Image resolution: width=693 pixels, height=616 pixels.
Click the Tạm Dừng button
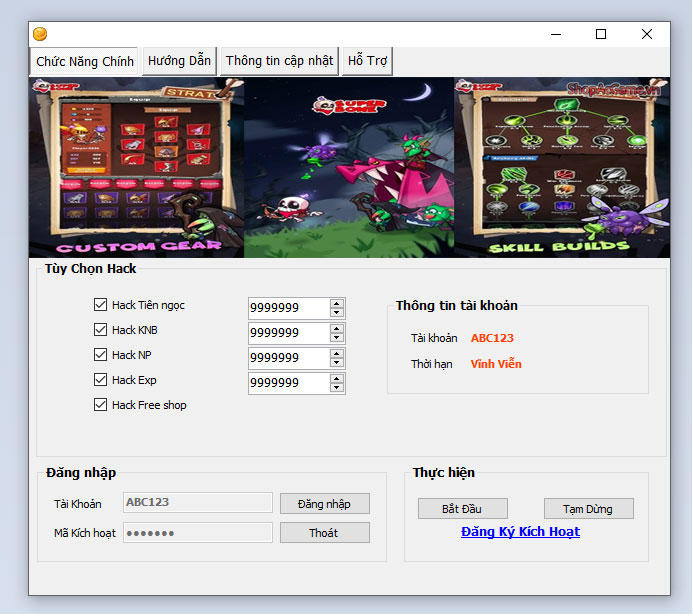[589, 509]
